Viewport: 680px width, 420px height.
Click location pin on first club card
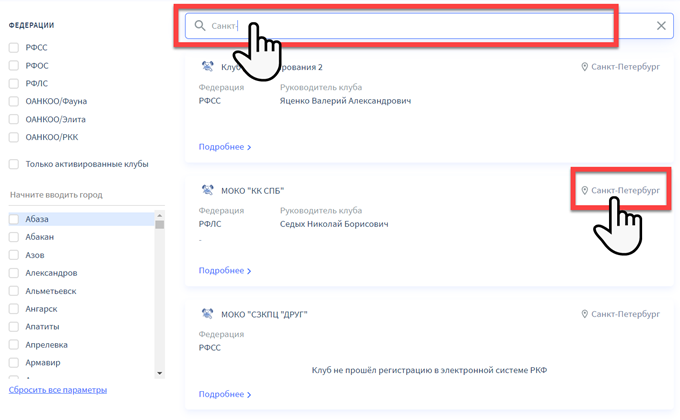click(585, 67)
